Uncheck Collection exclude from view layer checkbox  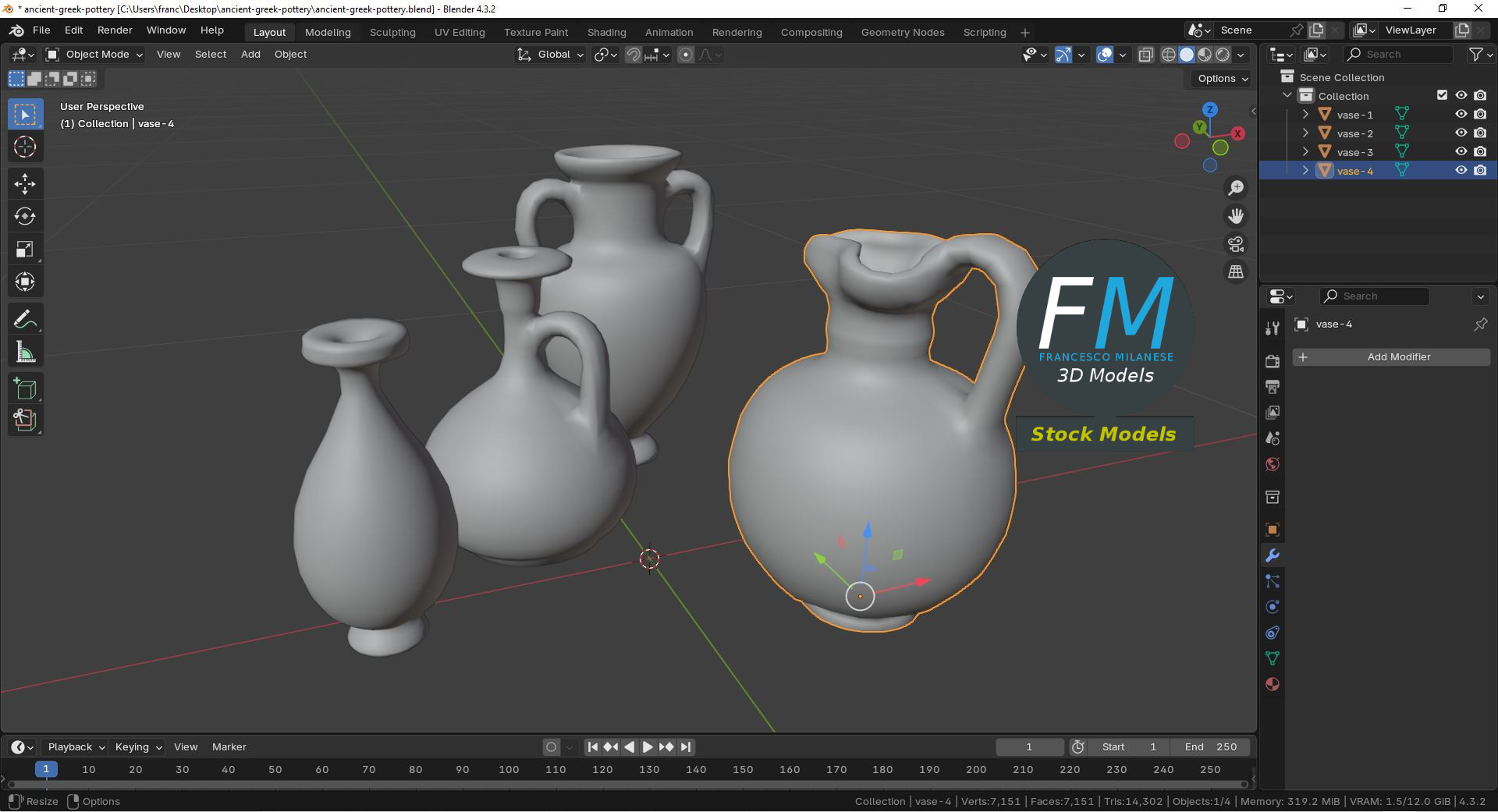[x=1442, y=95]
